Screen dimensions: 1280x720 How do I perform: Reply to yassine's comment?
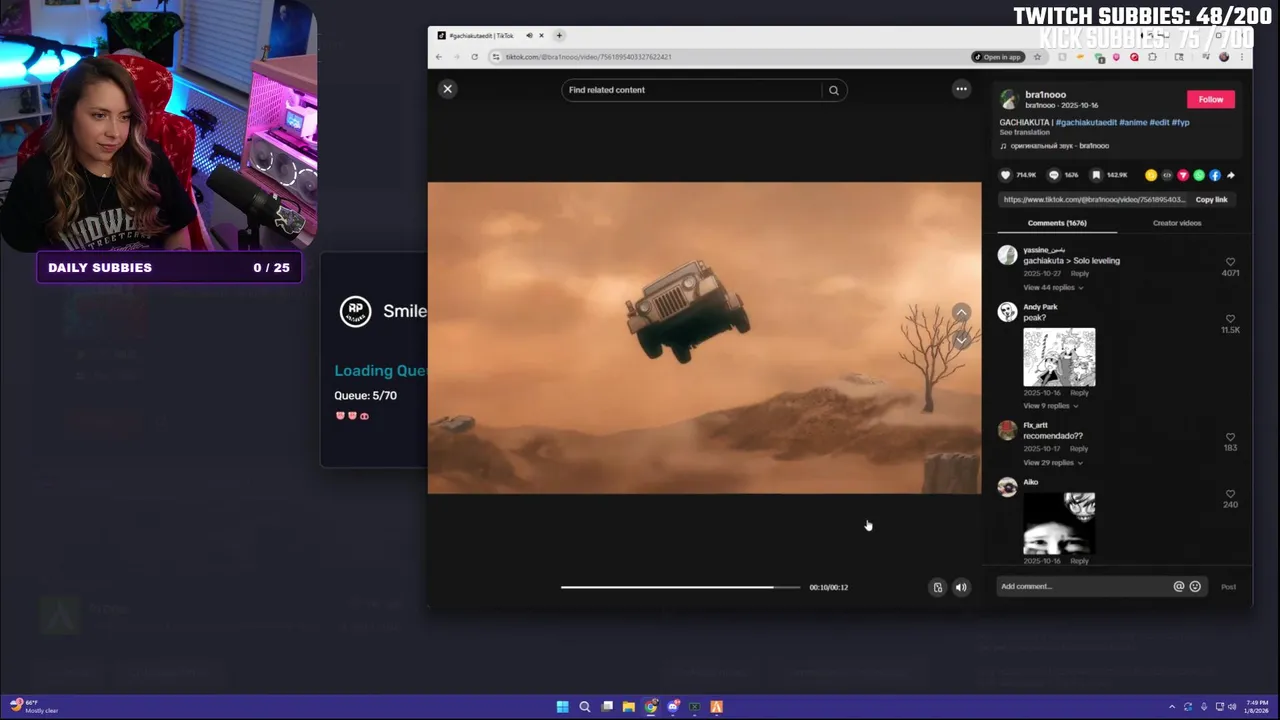(1080, 274)
